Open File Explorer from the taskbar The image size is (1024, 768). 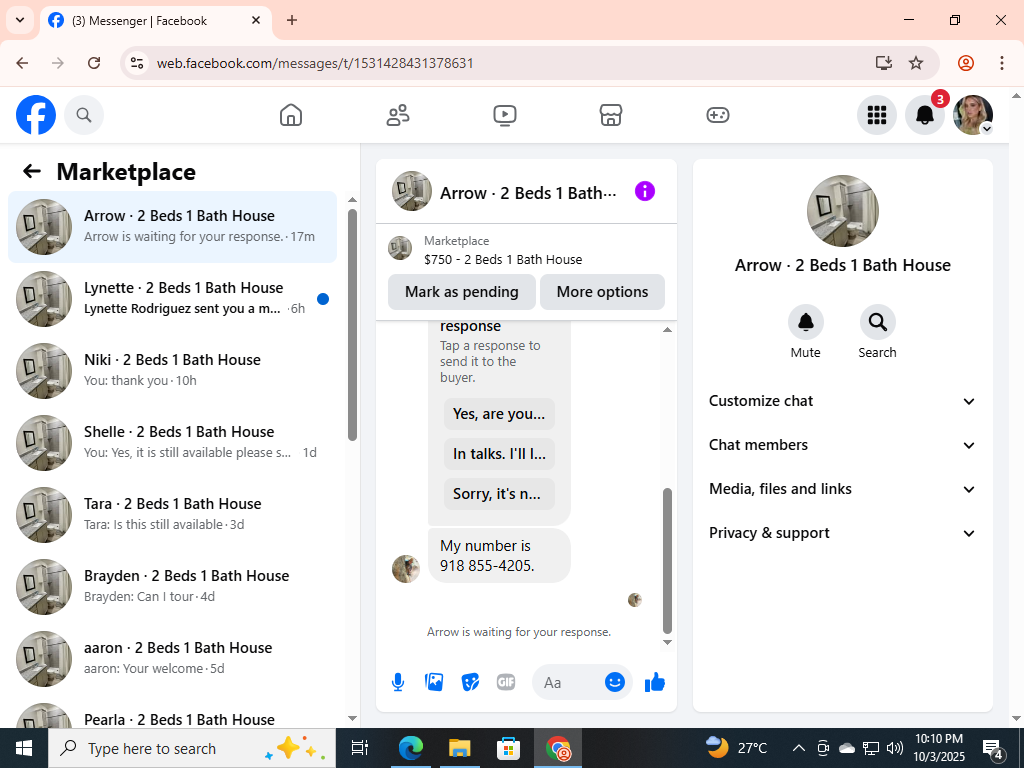[459, 748]
